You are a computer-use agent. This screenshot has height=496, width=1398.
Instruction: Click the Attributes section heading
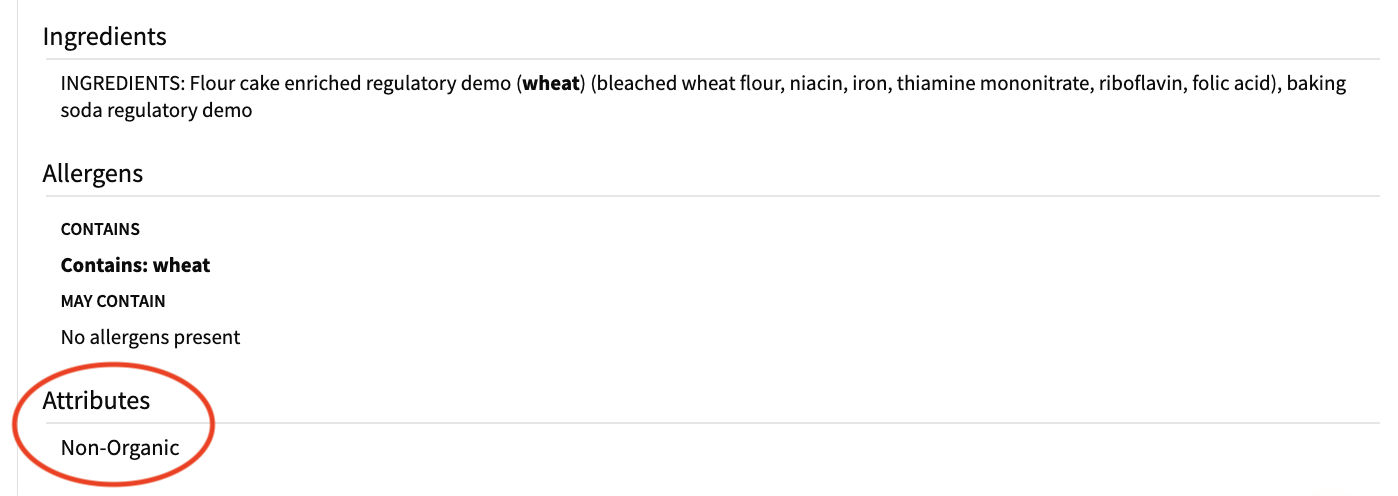[96, 400]
